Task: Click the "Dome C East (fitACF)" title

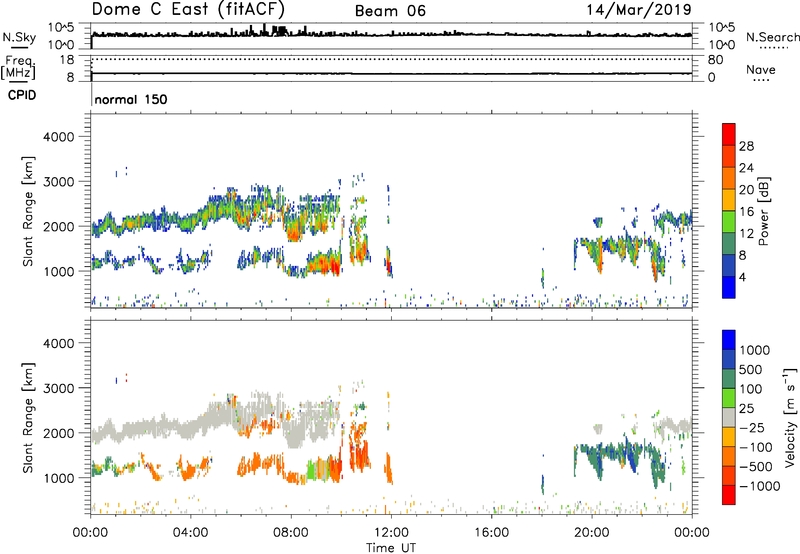Action: (x=188, y=9)
